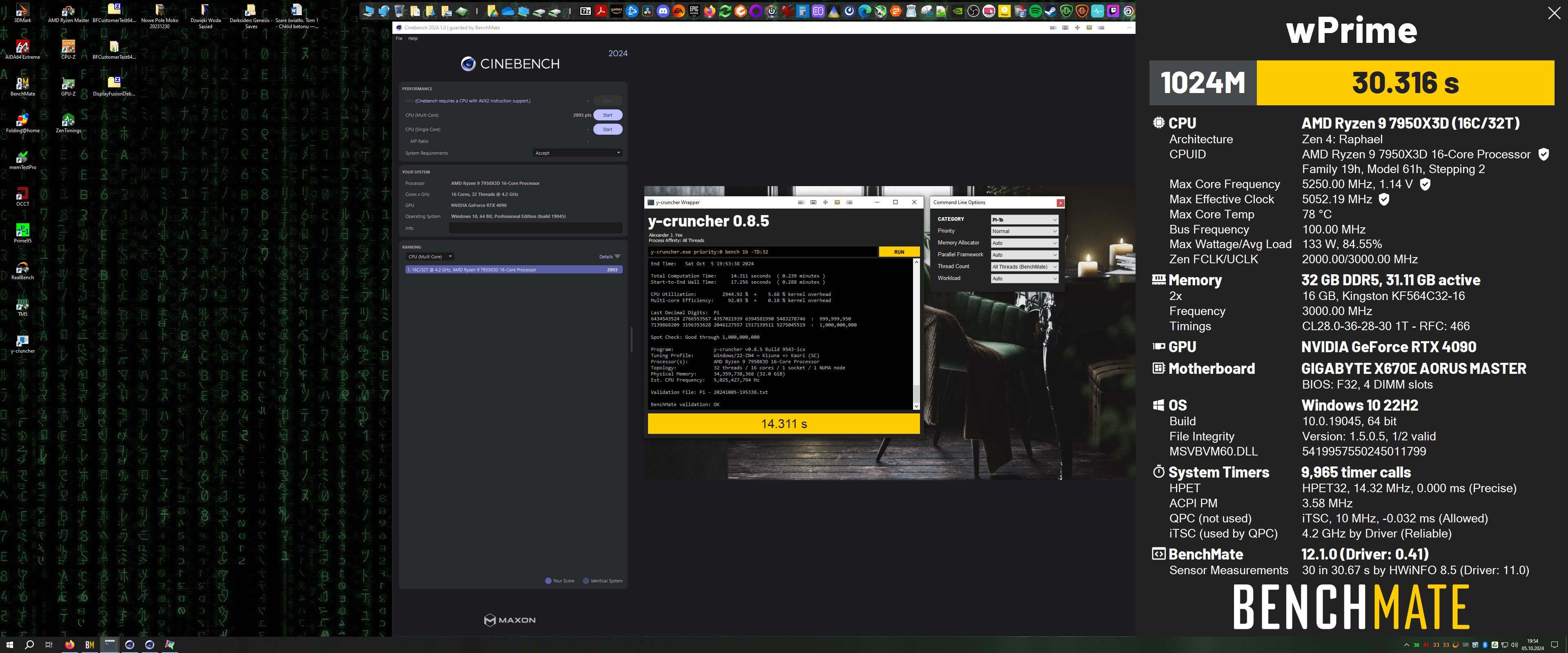The width and height of the screenshot is (1568, 653).
Task: Open the GPU-Z desktop shortcut
Action: click(x=68, y=86)
